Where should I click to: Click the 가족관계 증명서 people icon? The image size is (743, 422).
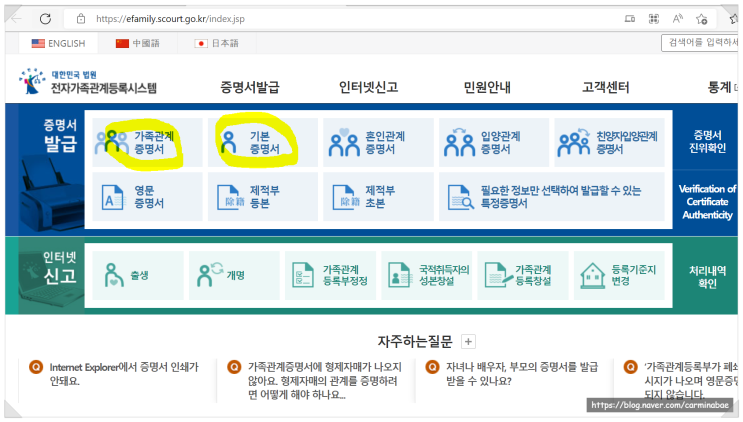112,143
